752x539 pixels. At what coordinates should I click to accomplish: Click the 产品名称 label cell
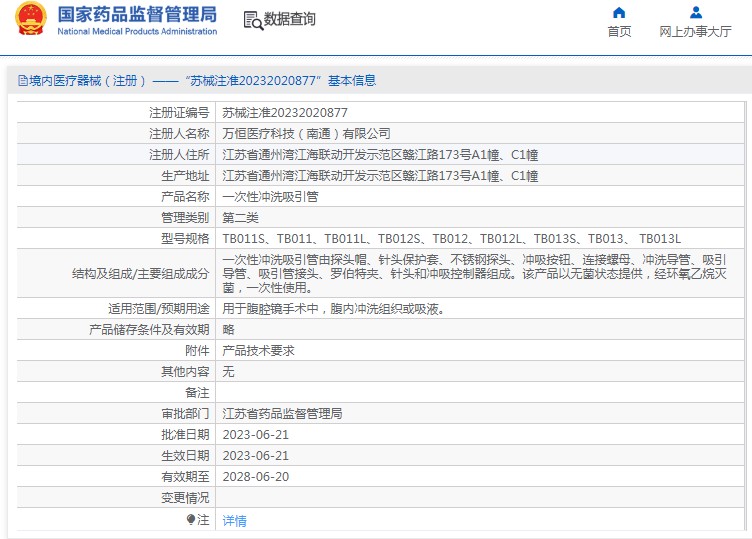pos(117,197)
